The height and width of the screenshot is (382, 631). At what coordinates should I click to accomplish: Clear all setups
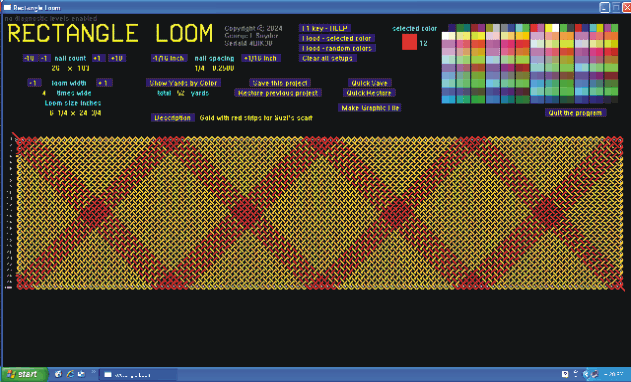tap(328, 58)
